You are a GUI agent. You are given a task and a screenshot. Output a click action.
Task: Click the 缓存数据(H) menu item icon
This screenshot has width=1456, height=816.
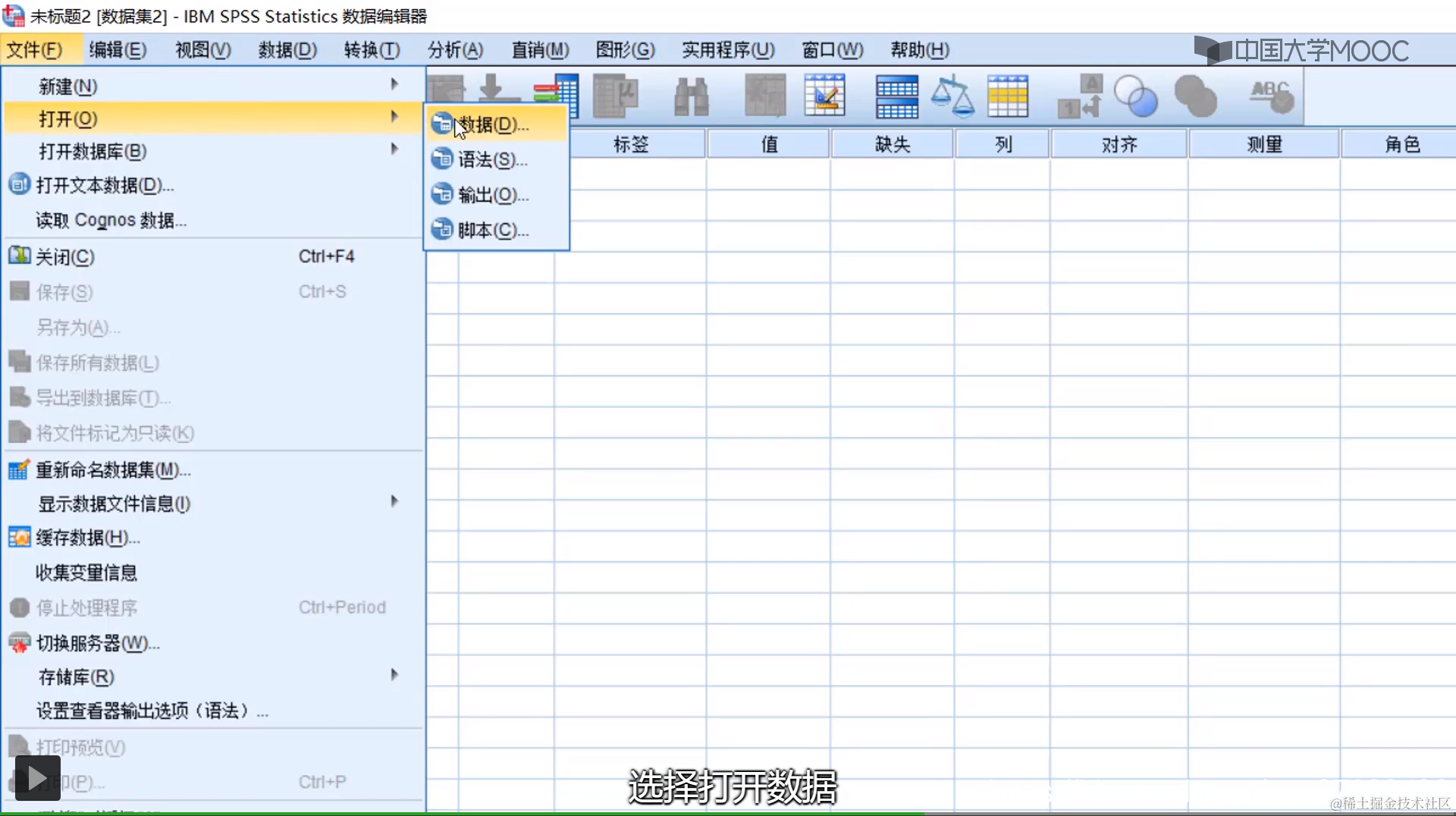click(x=18, y=537)
